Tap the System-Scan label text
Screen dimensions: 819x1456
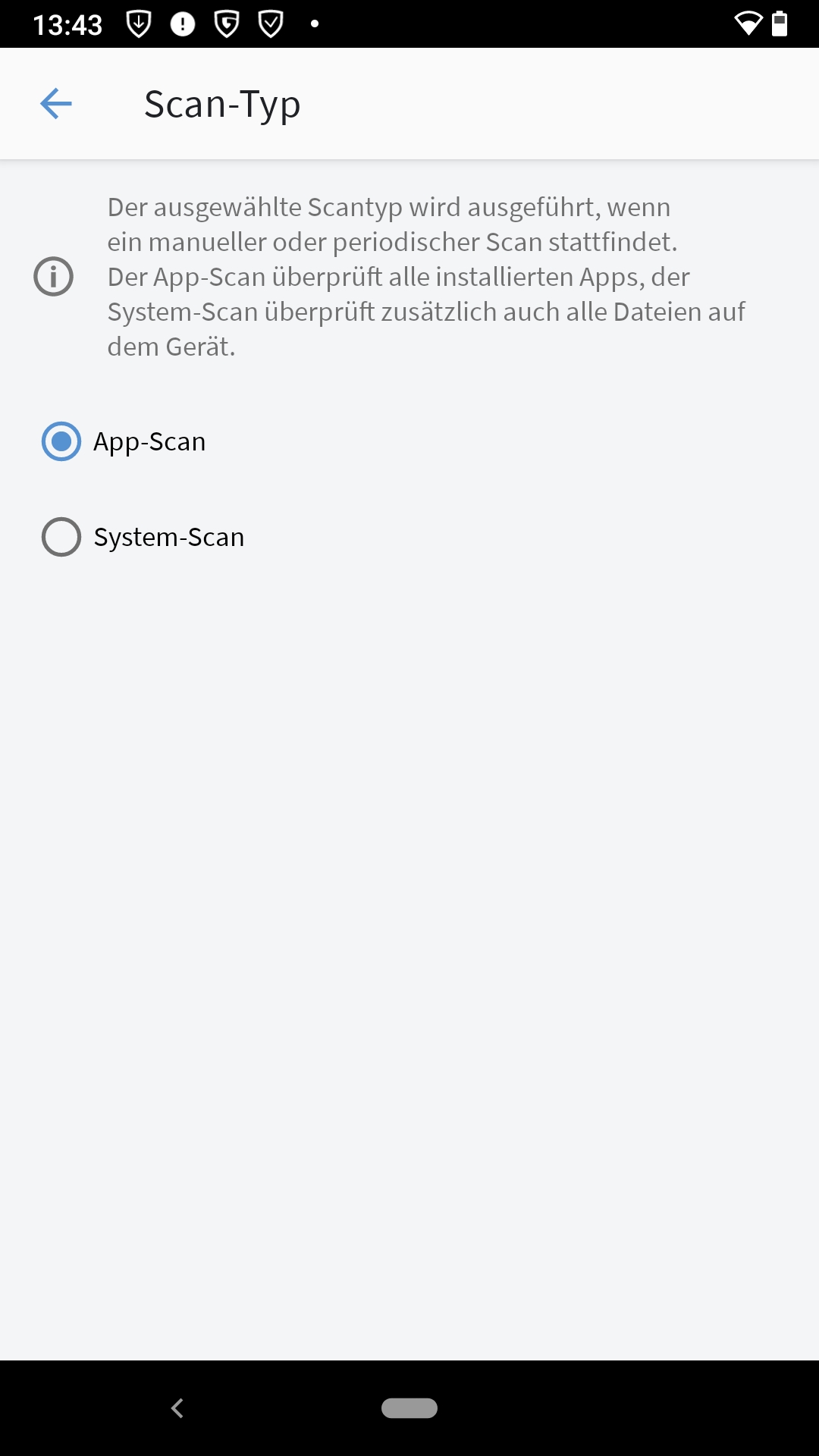tap(169, 537)
